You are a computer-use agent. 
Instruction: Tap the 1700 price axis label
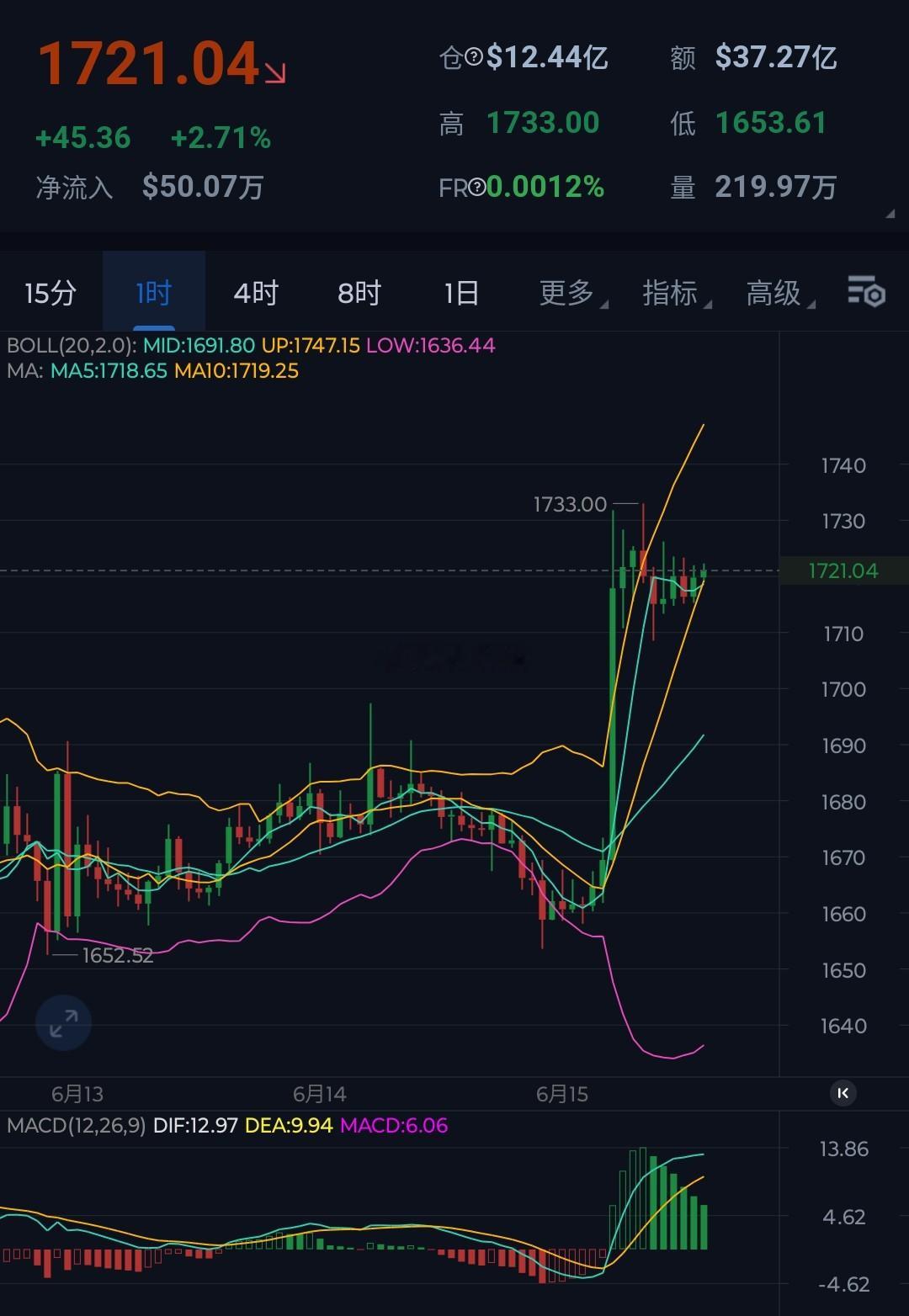click(x=843, y=690)
